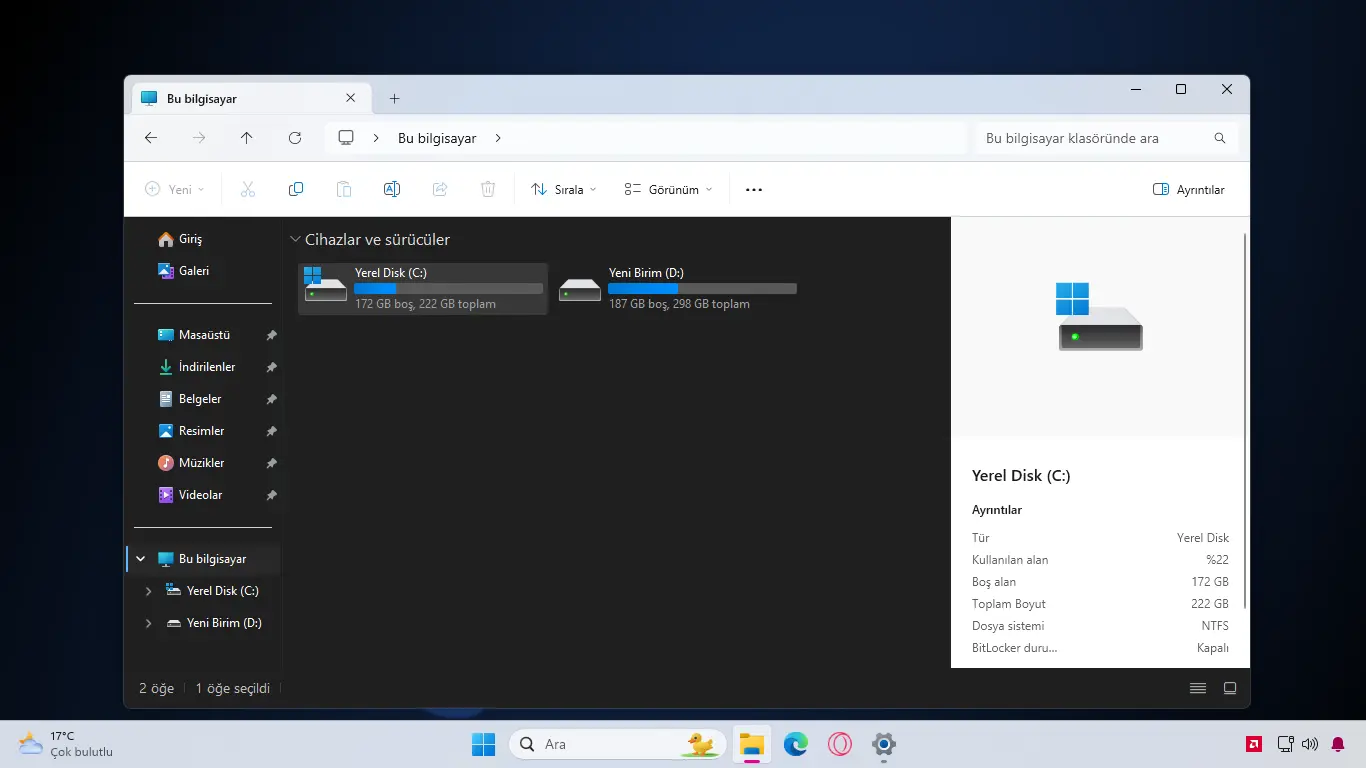Image resolution: width=1366 pixels, height=768 pixels.
Task: Click the details pane scrollbar
Action: click(x=1245, y=421)
